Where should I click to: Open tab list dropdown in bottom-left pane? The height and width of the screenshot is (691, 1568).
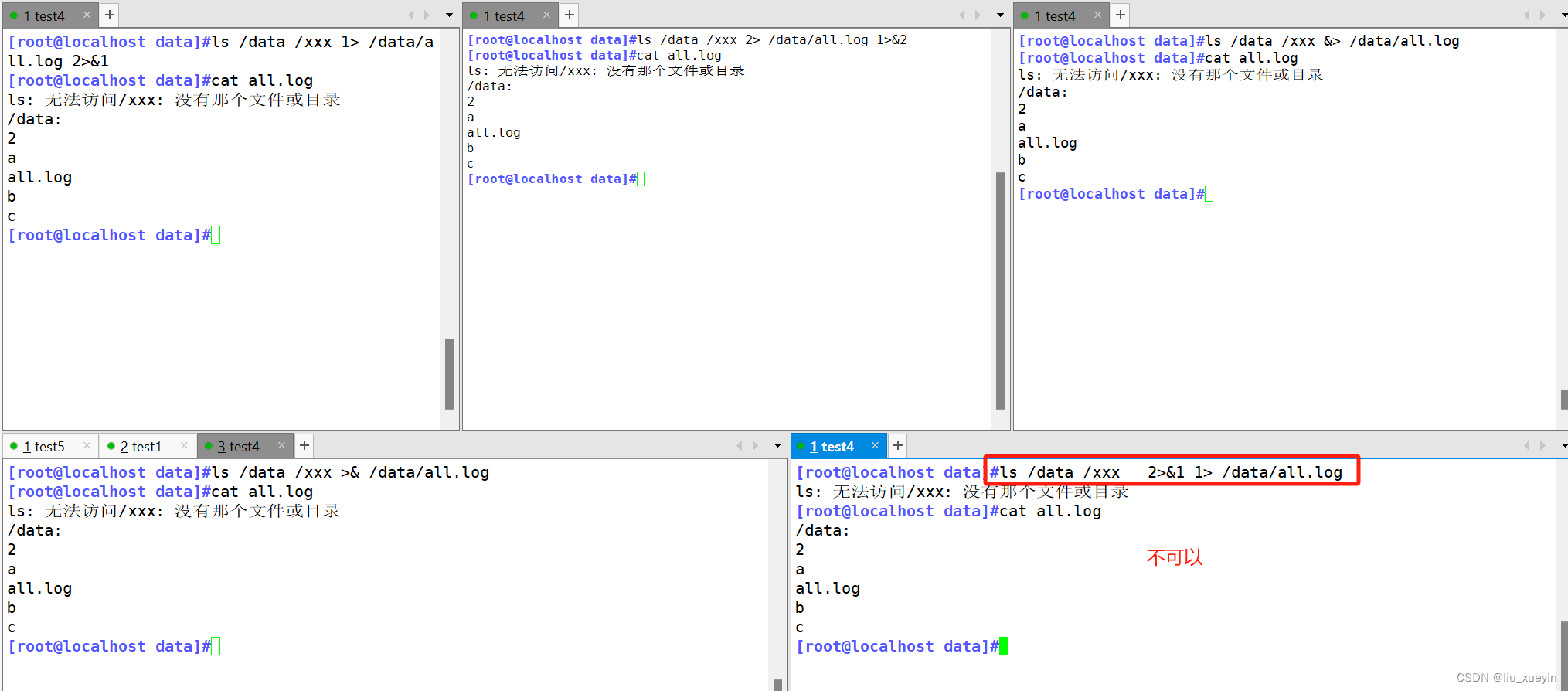pos(777,445)
